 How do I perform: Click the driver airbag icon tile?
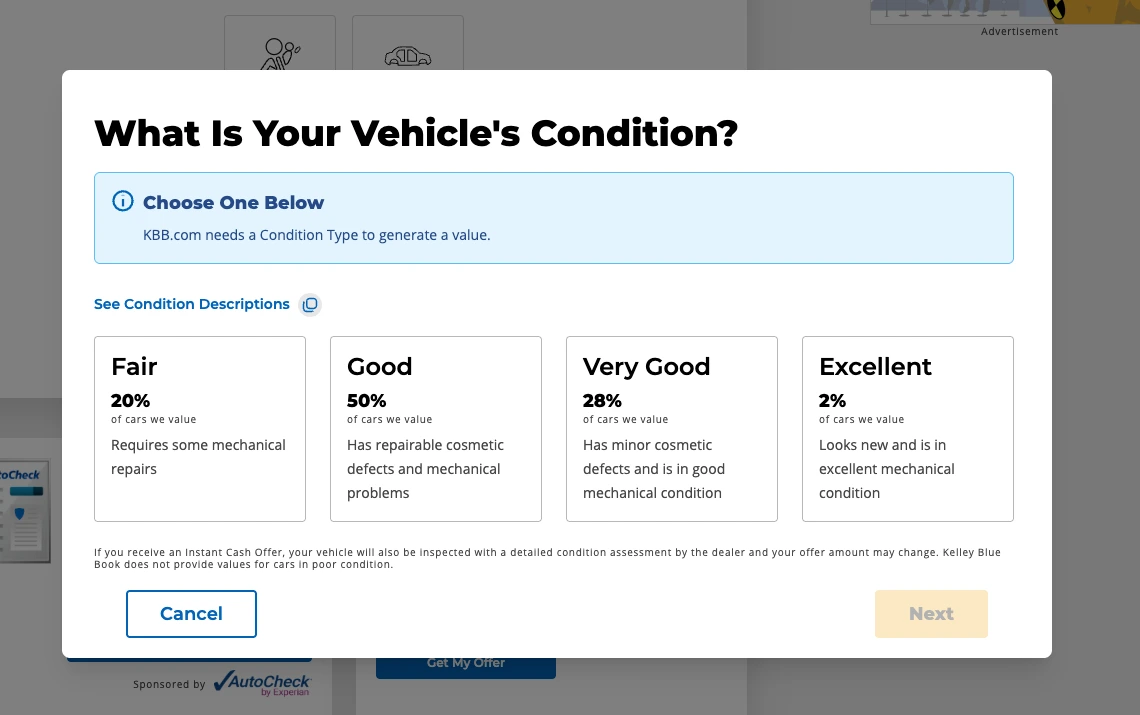(x=280, y=44)
